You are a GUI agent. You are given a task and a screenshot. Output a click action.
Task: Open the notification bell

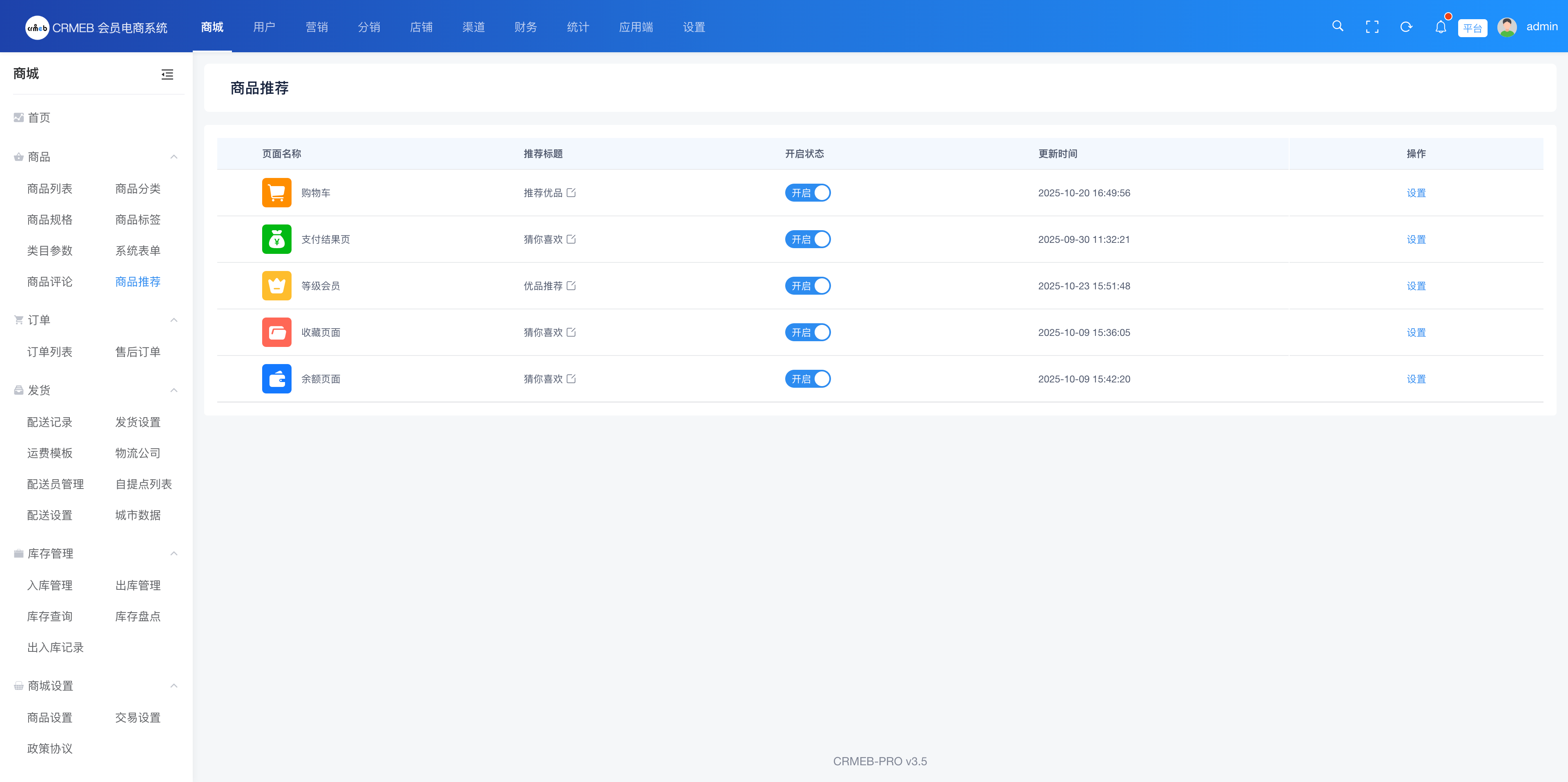pos(1440,27)
